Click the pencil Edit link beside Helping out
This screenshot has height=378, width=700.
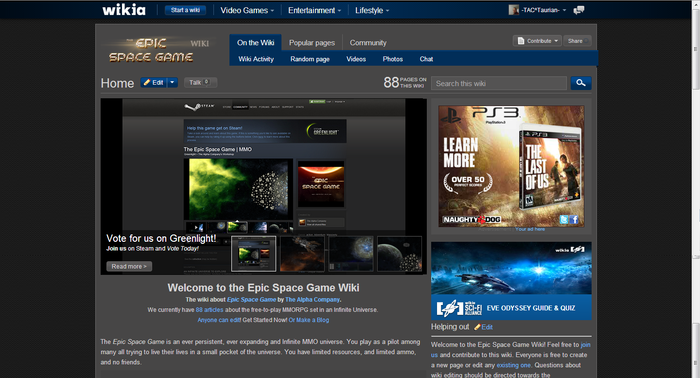[x=483, y=327]
